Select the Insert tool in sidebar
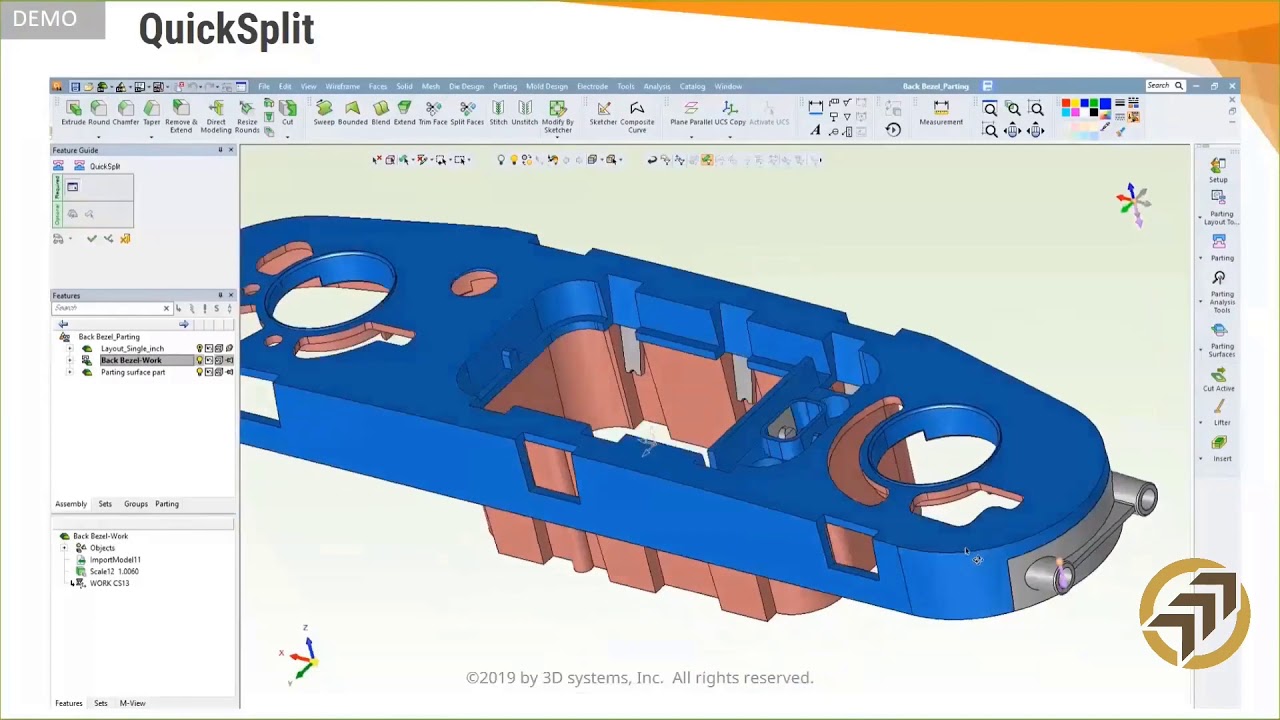The image size is (1280, 720). click(1220, 449)
